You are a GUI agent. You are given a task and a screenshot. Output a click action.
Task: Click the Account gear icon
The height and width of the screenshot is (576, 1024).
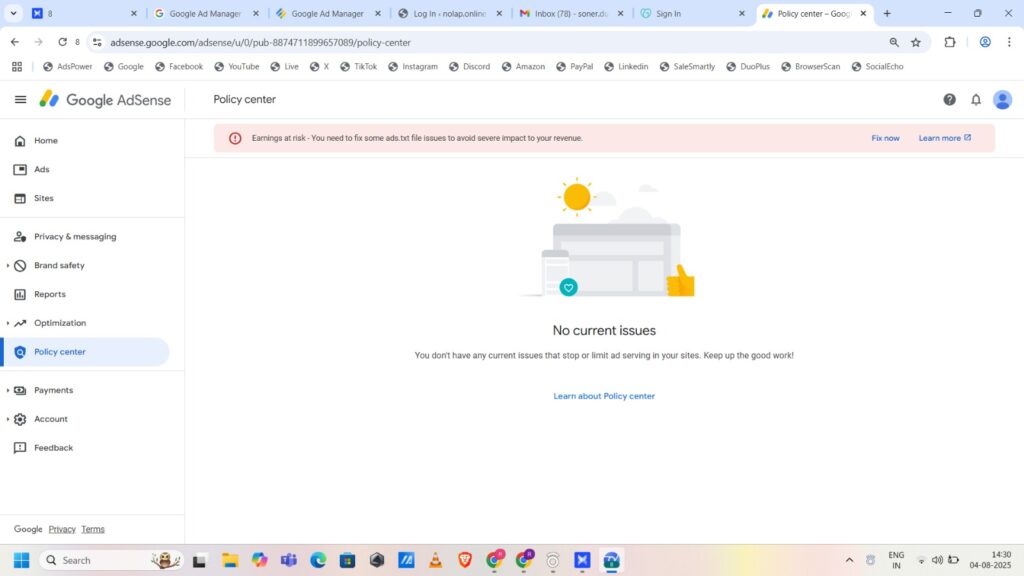tap(20, 419)
